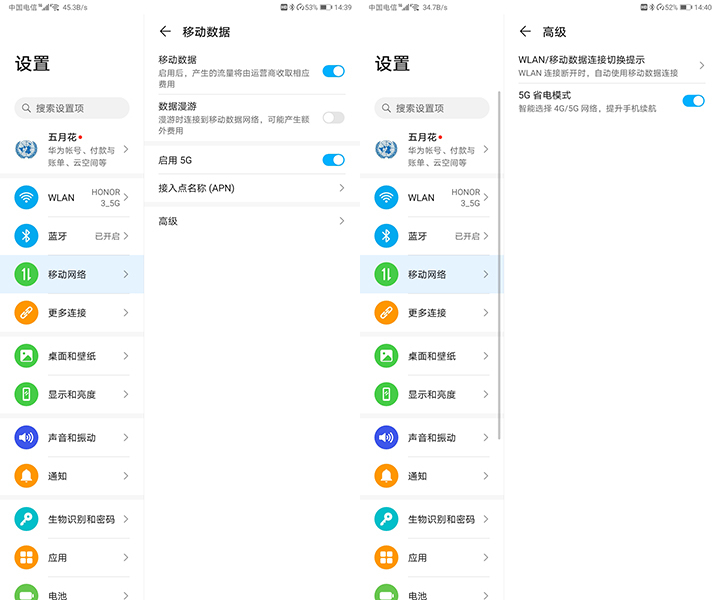The height and width of the screenshot is (600, 720).
Task: Open 应用 grid icon in left settings list
Action: click(26, 558)
